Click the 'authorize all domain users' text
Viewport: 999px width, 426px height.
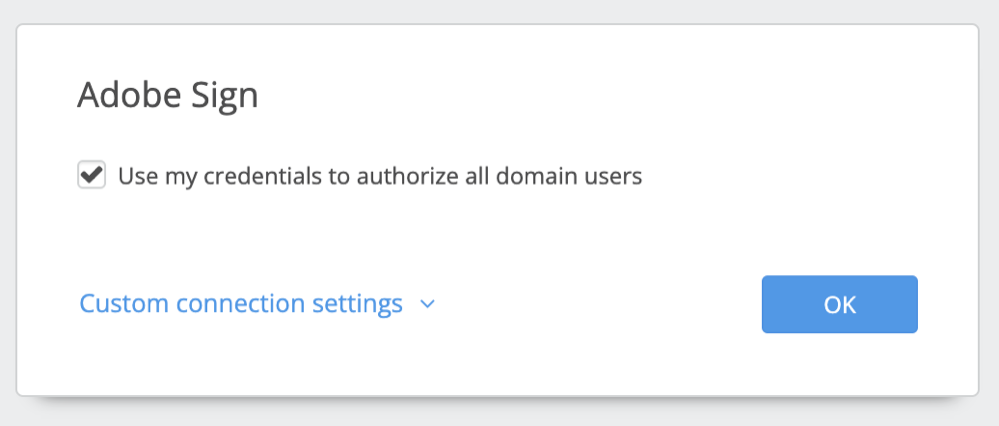pos(499,176)
